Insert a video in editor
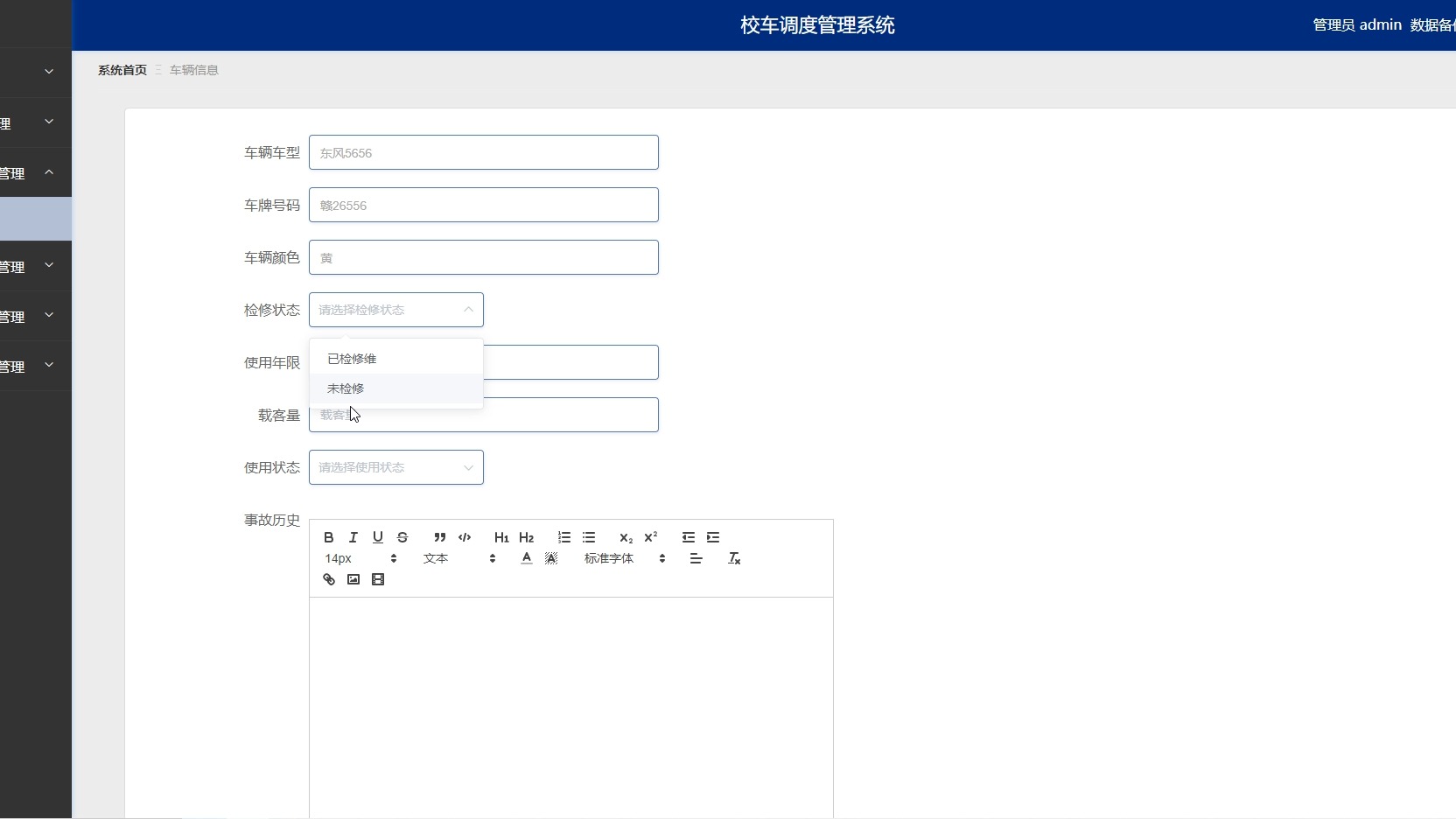This screenshot has height=819, width=1456. pyautogui.click(x=378, y=579)
